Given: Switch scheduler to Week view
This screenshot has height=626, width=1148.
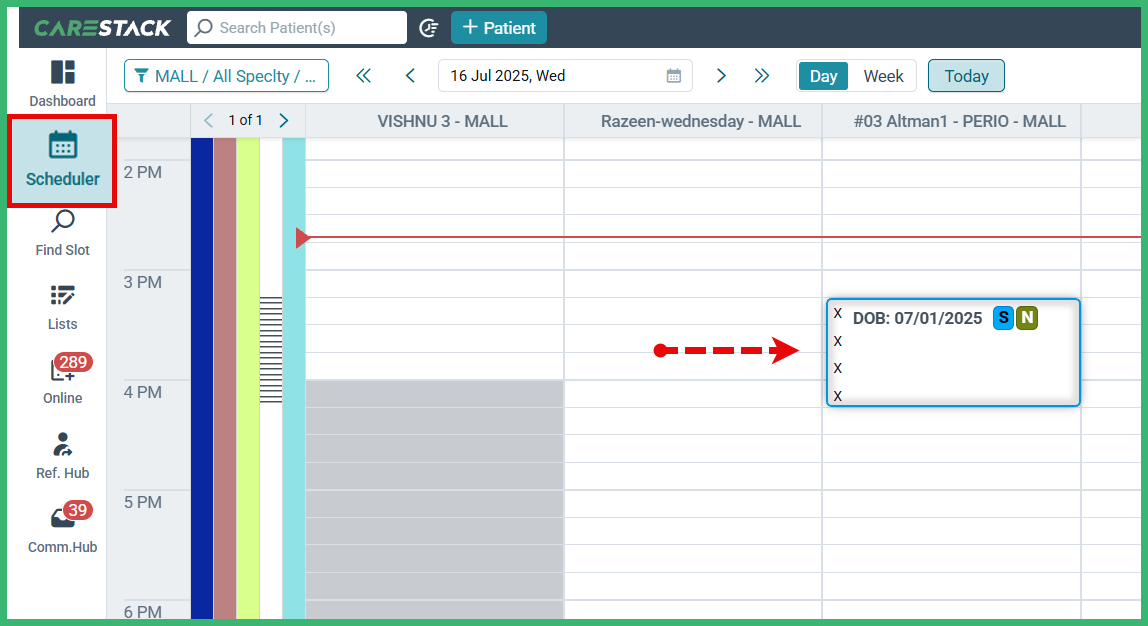Looking at the screenshot, I should [883, 75].
